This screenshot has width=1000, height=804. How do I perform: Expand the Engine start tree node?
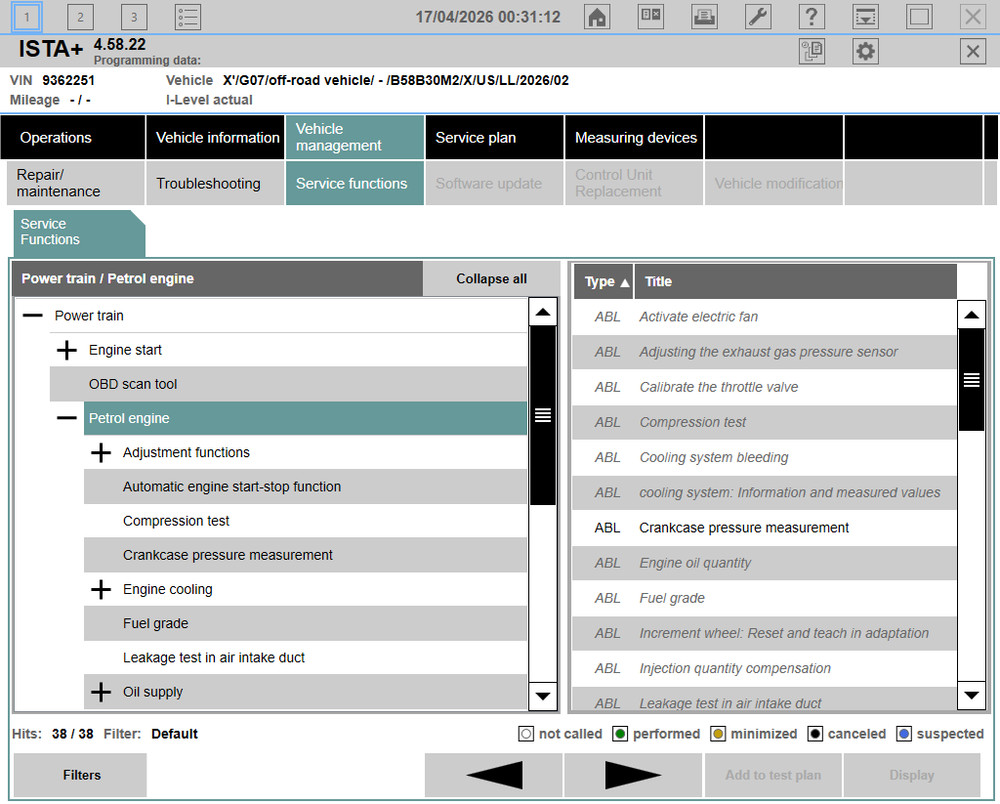67,350
